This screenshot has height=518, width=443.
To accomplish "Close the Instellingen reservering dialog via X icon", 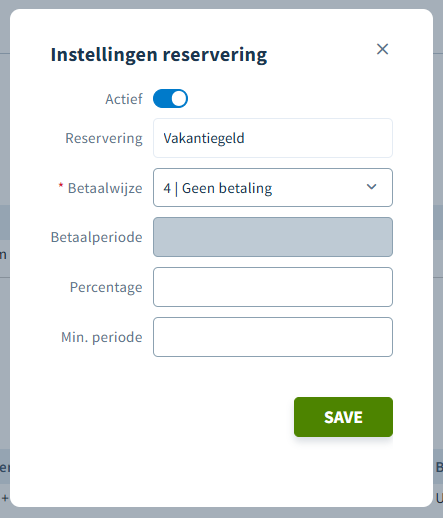I will (x=382, y=49).
